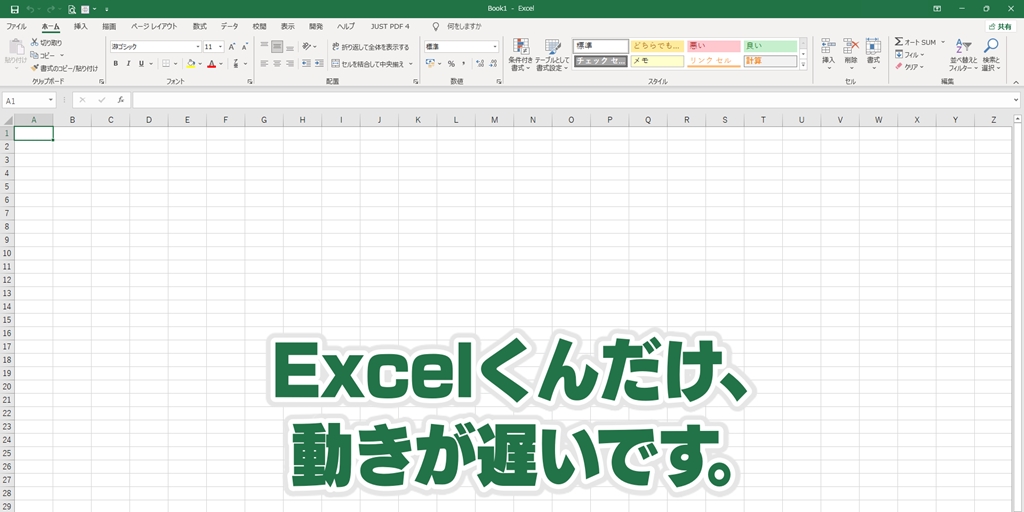Click the Cut (切り取り) scissors button

tap(46, 42)
